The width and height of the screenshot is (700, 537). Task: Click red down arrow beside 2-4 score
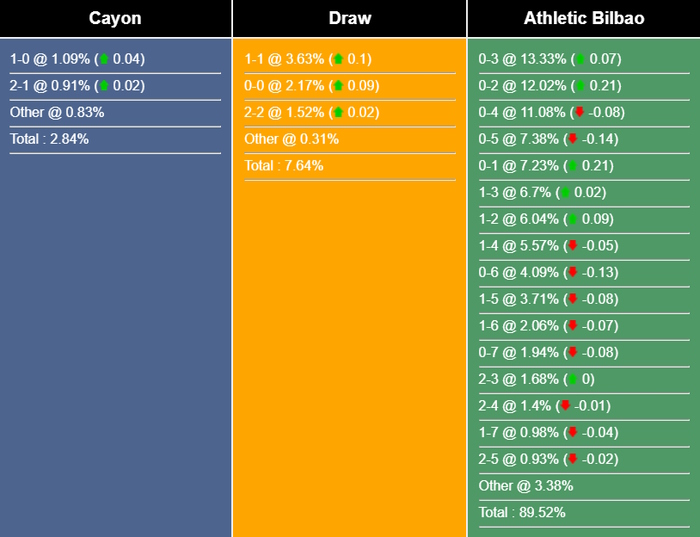[565, 406]
